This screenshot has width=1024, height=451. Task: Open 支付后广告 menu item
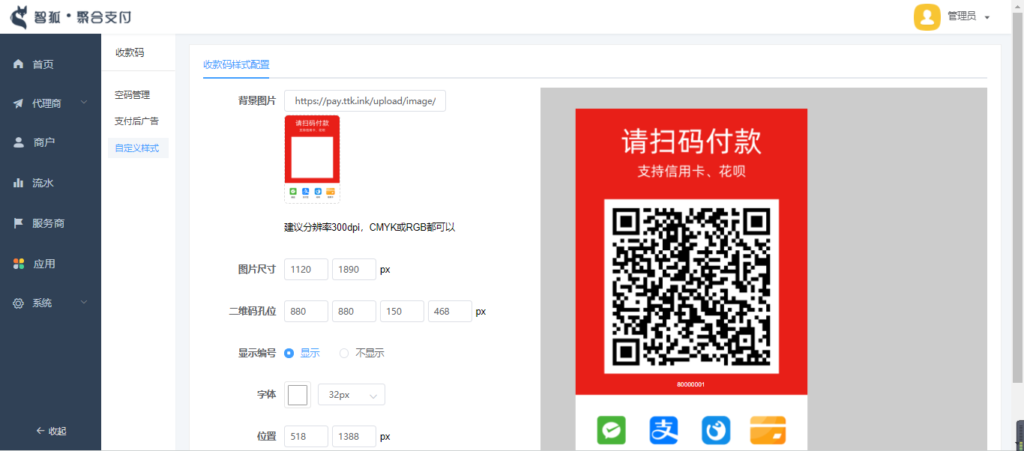136,121
